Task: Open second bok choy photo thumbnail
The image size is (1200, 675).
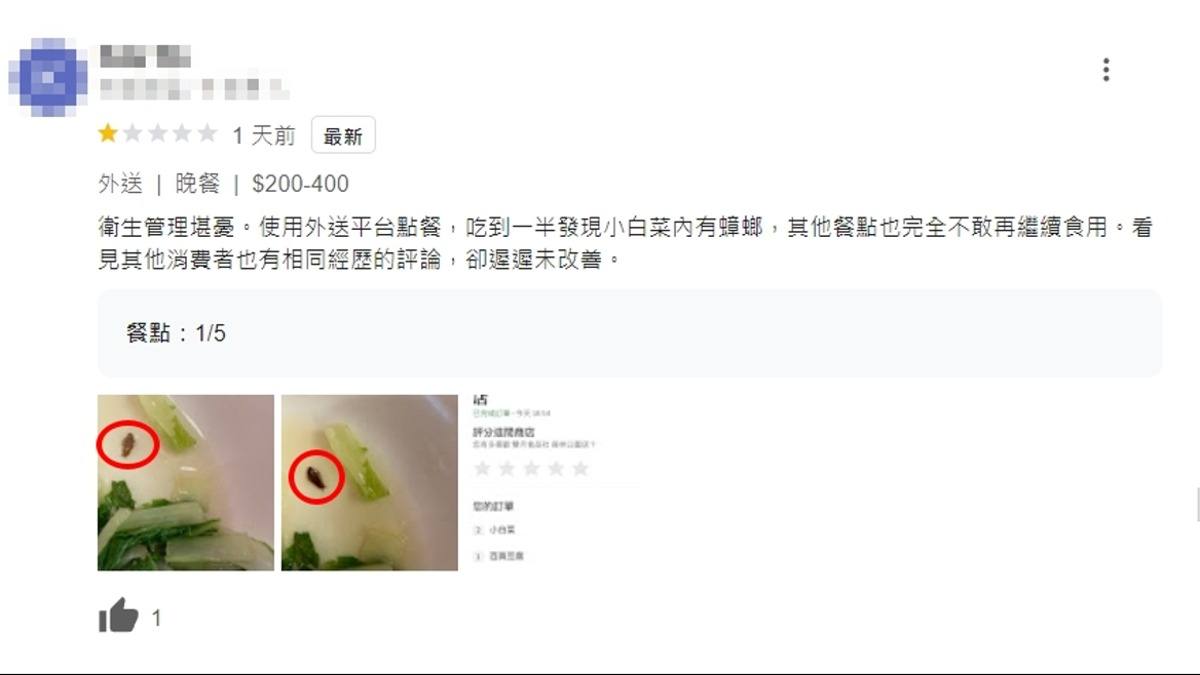Action: point(369,482)
